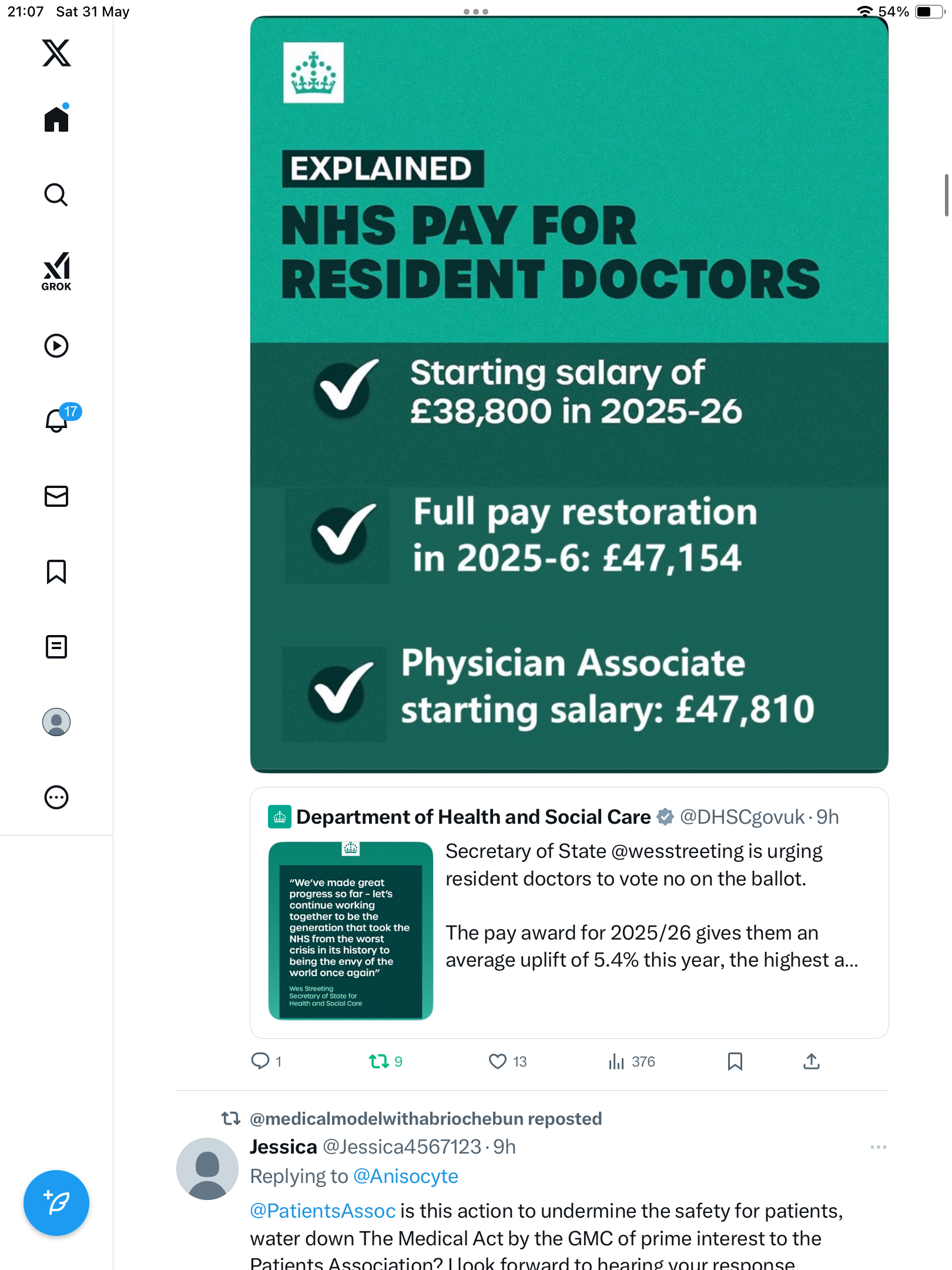
Task: Bookmark the NHS pay post
Action: (x=735, y=1061)
